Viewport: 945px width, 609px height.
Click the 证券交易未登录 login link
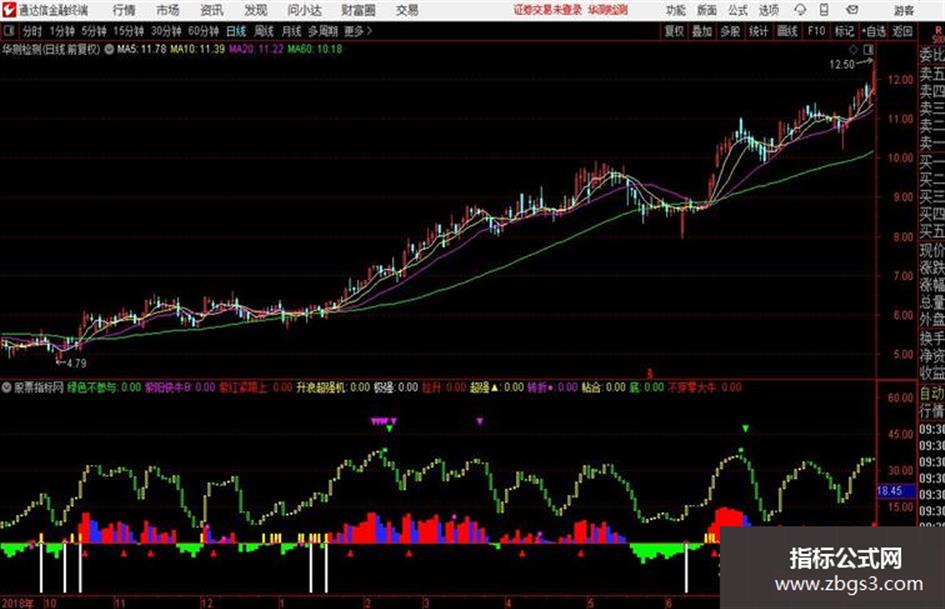coord(548,10)
